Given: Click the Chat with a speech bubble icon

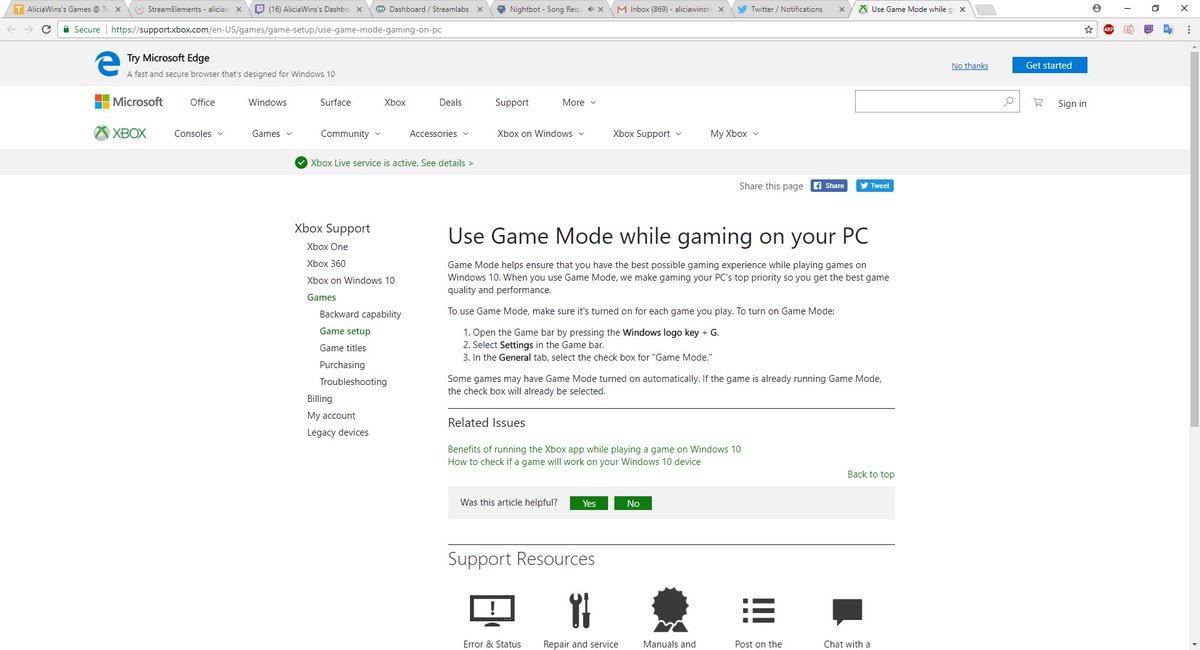Looking at the screenshot, I should [847, 611].
